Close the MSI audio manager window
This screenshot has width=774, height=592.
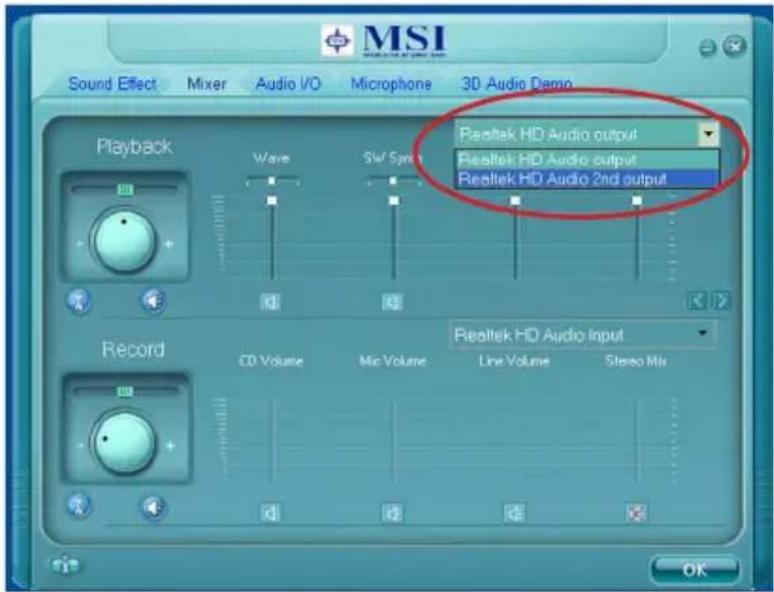click(x=734, y=46)
